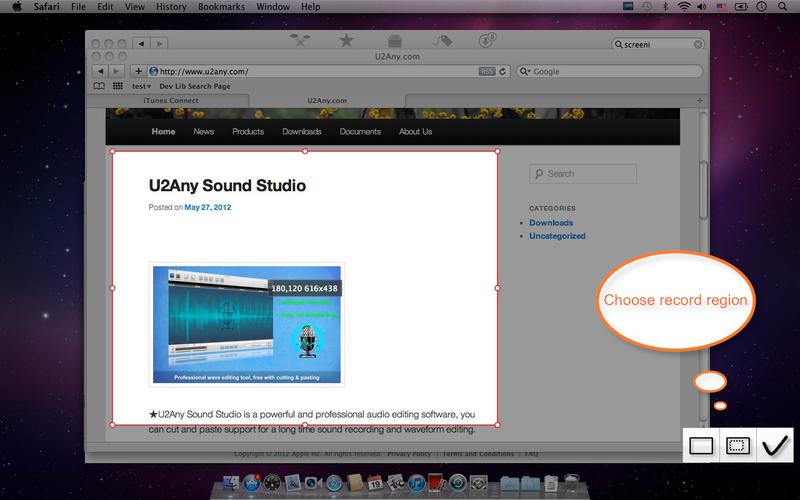Click the RSS badge in address bar
The width and height of the screenshot is (800, 500).
pyautogui.click(x=487, y=71)
